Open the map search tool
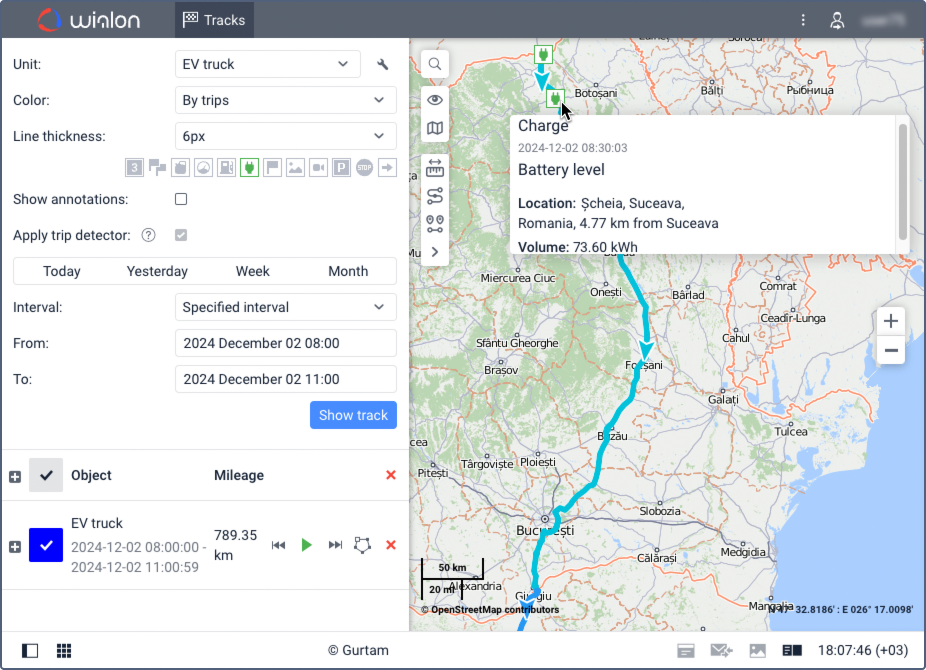 coord(435,63)
